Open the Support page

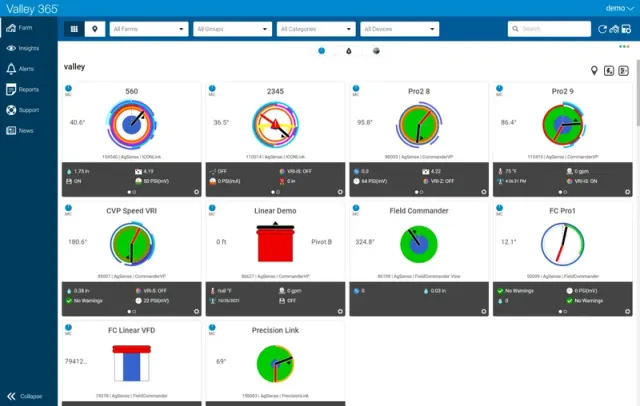28,110
